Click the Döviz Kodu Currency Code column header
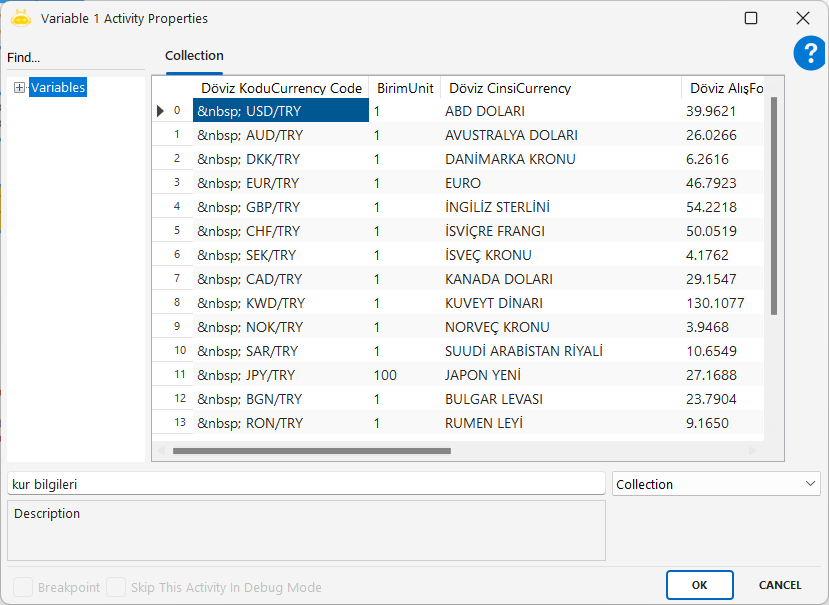This screenshot has height=605, width=829. 281,88
